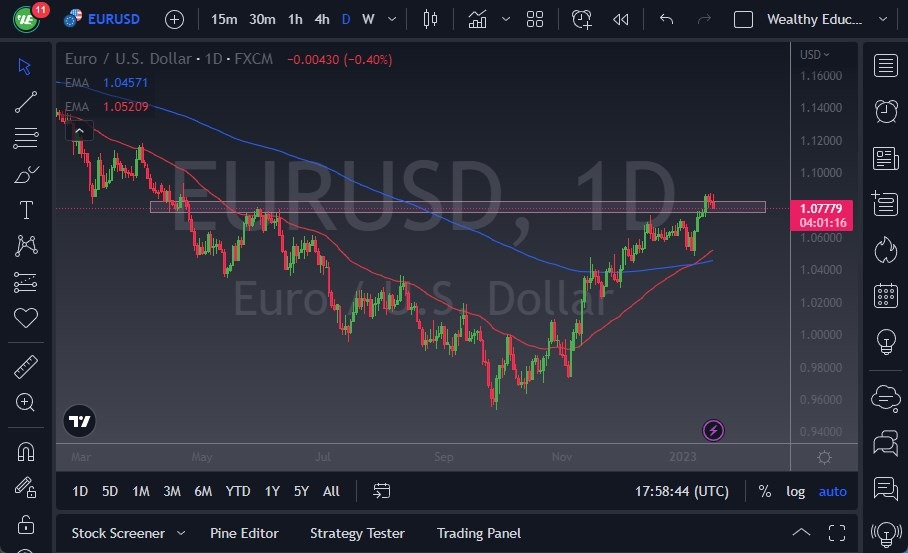Open the notifications broadcast panel
This screenshot has height=553, width=908.
click(886, 533)
